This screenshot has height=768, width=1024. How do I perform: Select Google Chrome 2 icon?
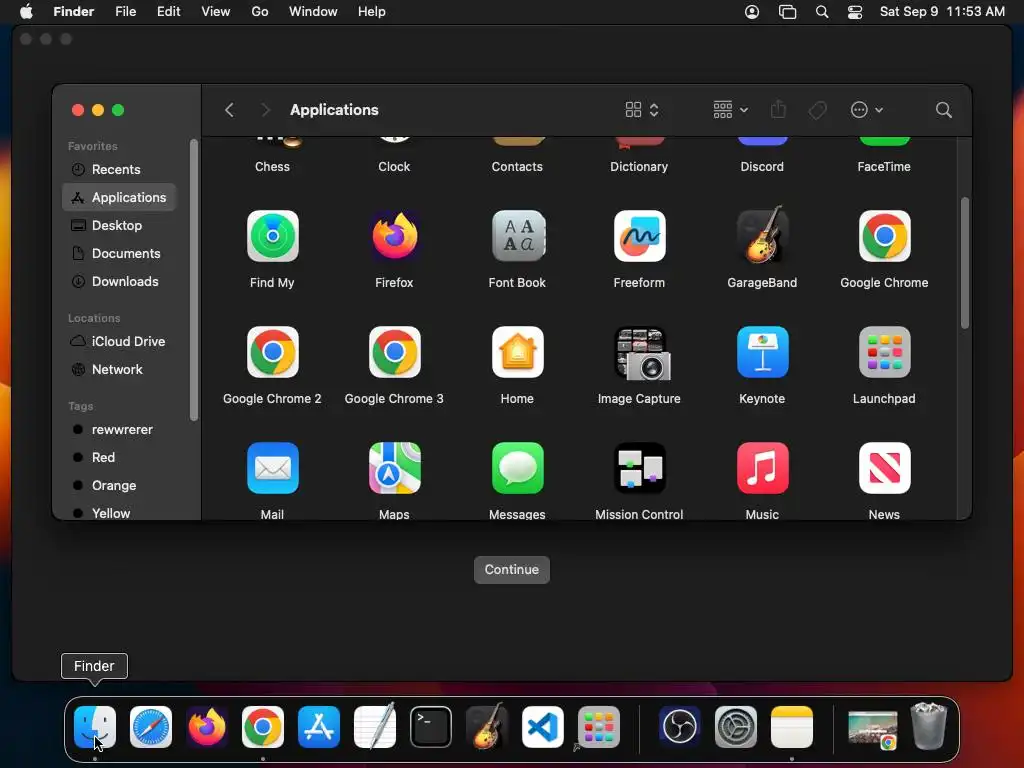[x=272, y=352]
